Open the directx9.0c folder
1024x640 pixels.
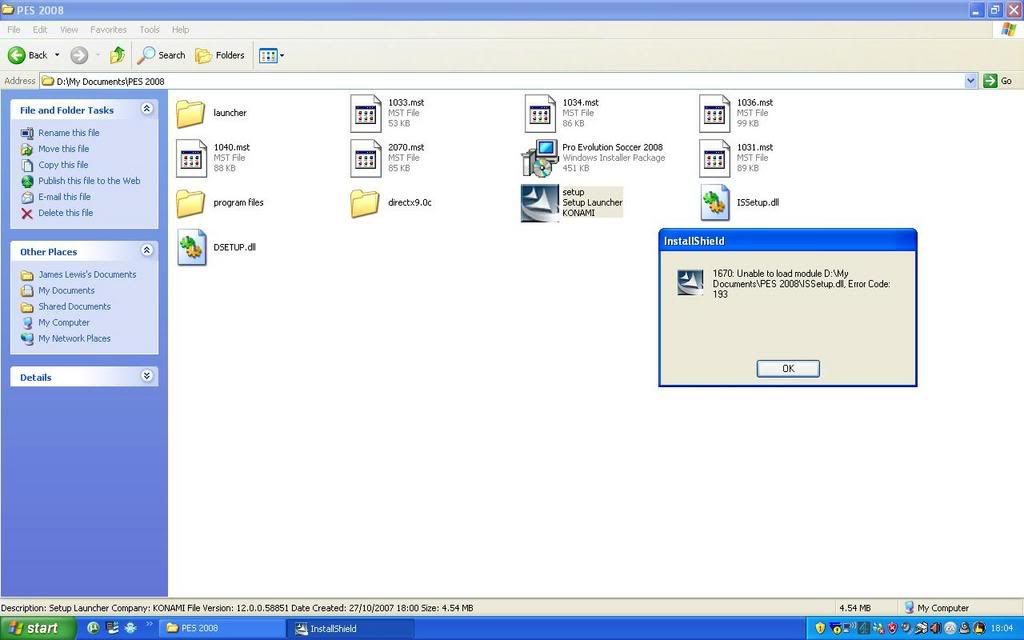365,203
